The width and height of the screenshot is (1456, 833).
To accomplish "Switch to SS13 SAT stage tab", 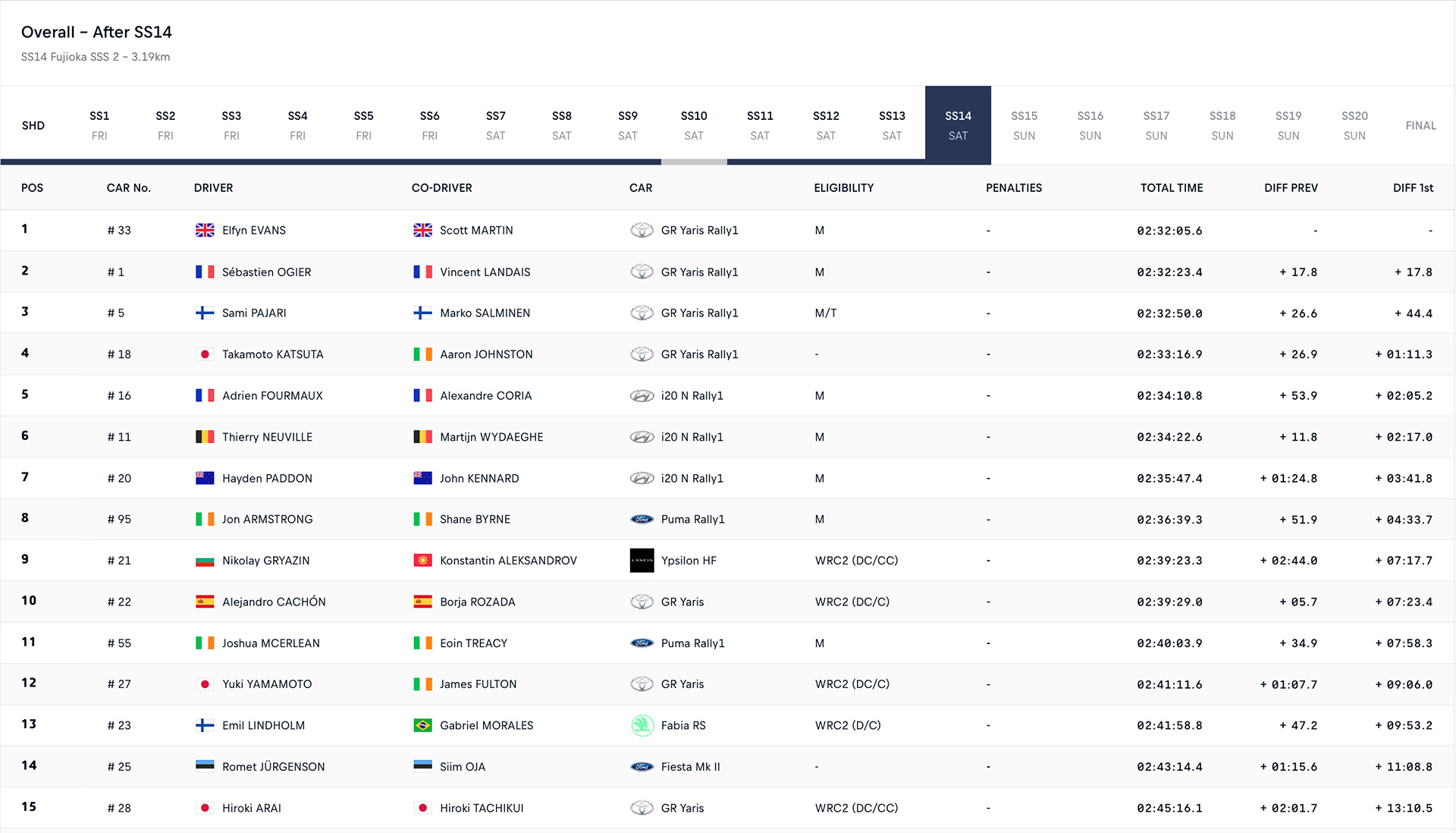I will coord(892,125).
